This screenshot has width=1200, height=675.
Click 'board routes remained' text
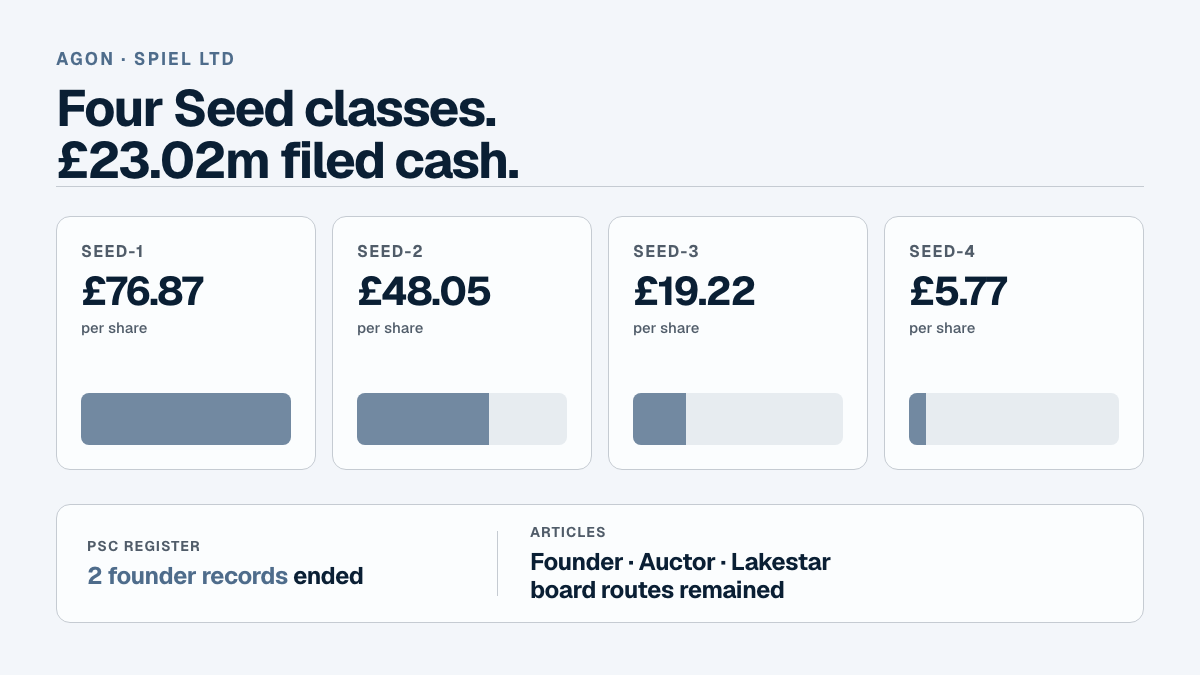click(x=657, y=590)
